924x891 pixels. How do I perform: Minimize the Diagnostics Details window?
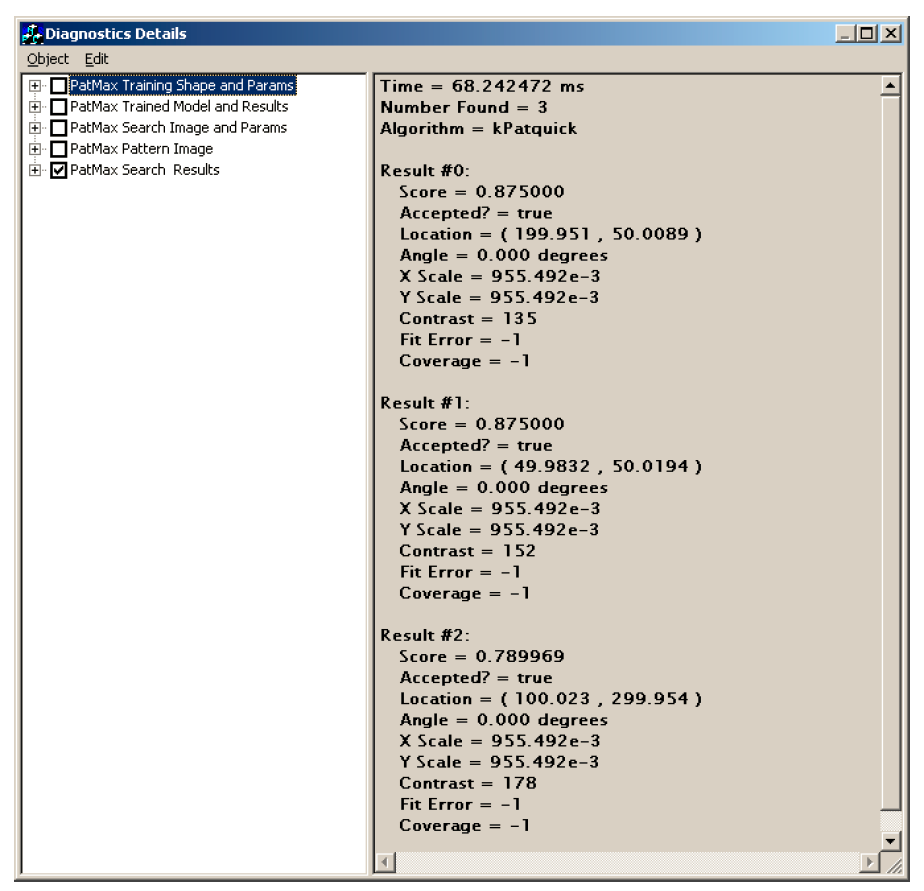[x=849, y=35]
